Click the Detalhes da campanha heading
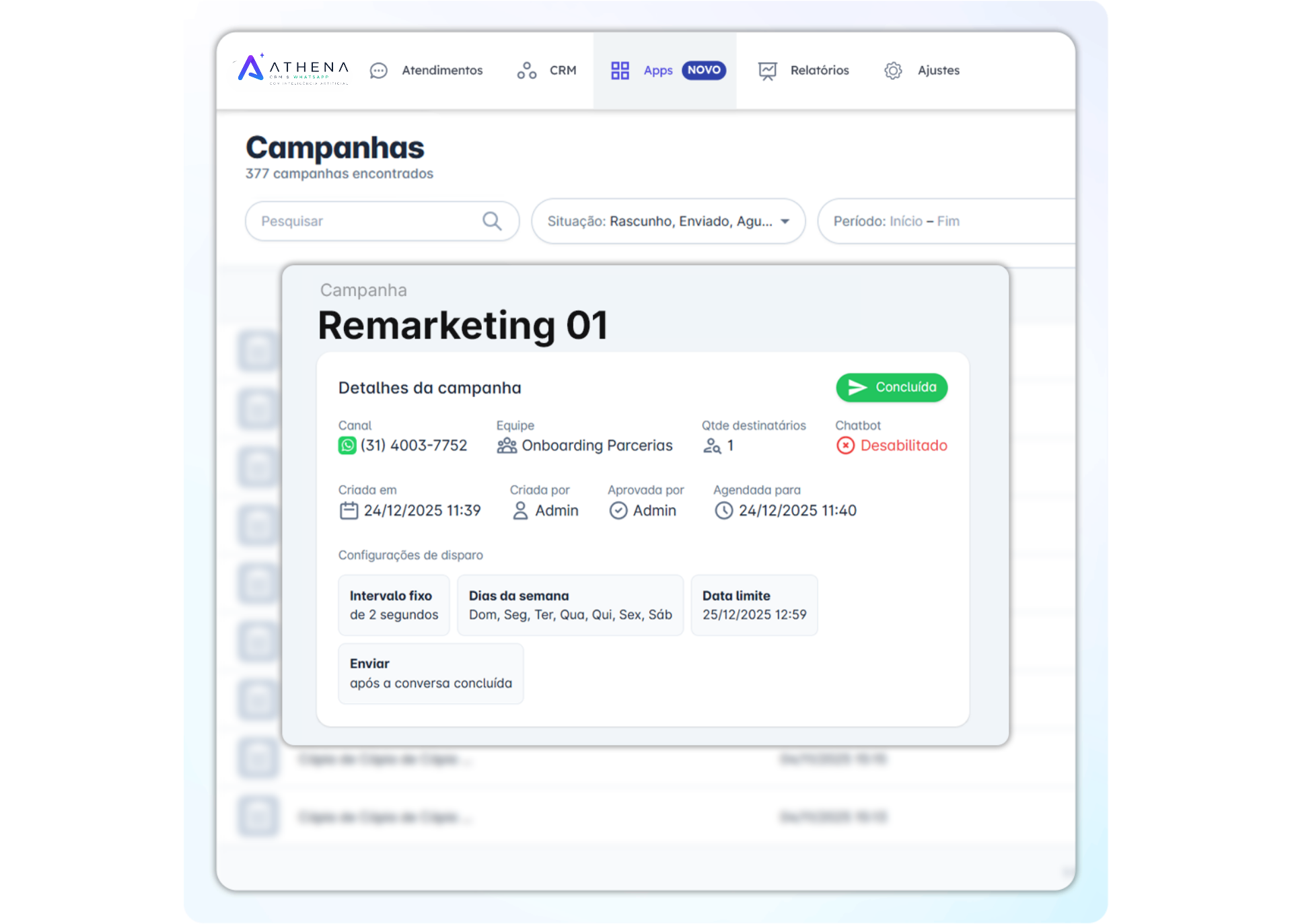 [429, 388]
